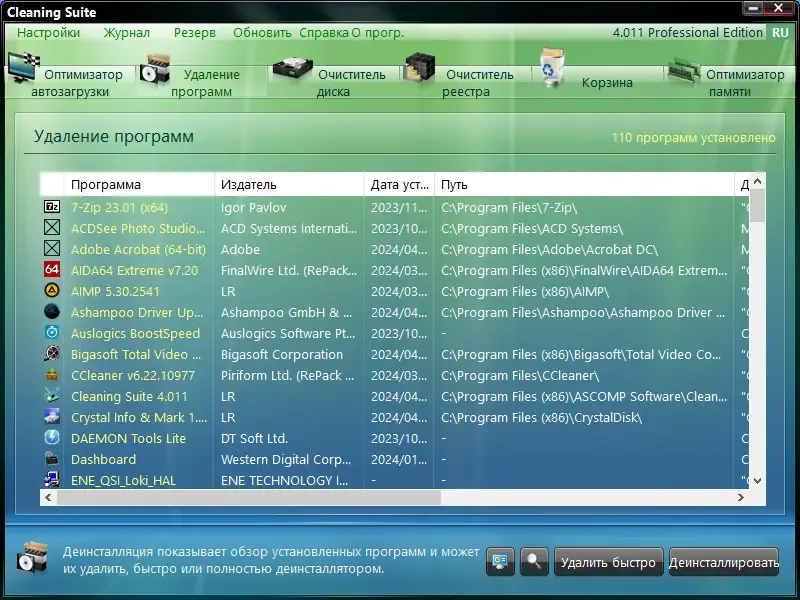Select the 7-Zip 23.01 (x64) entry
The height and width of the screenshot is (600, 800).
(119, 208)
